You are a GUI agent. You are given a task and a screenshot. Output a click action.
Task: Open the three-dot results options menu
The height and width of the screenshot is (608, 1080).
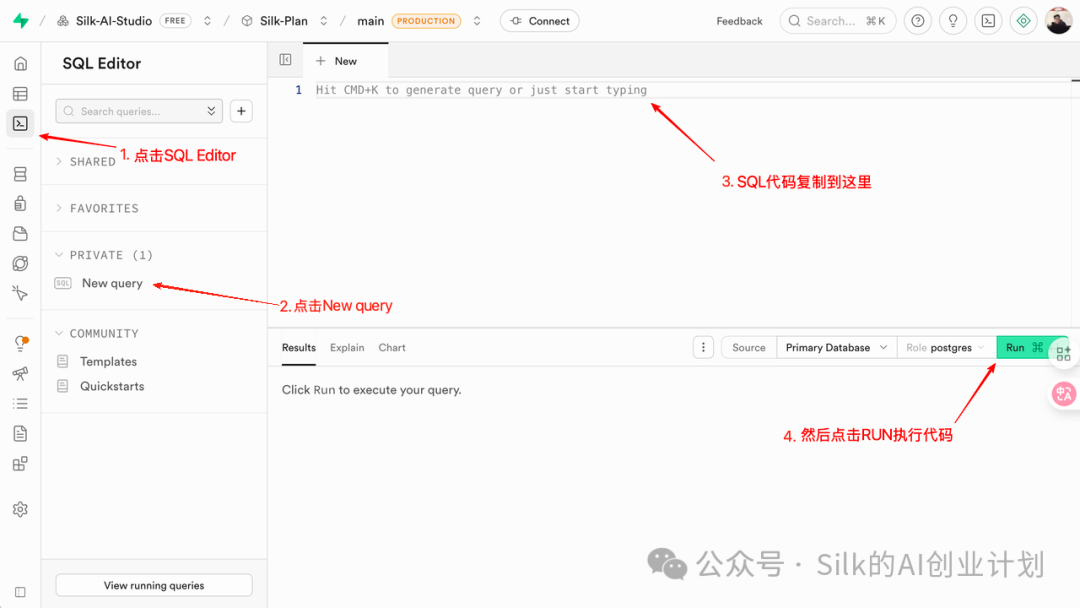point(703,348)
